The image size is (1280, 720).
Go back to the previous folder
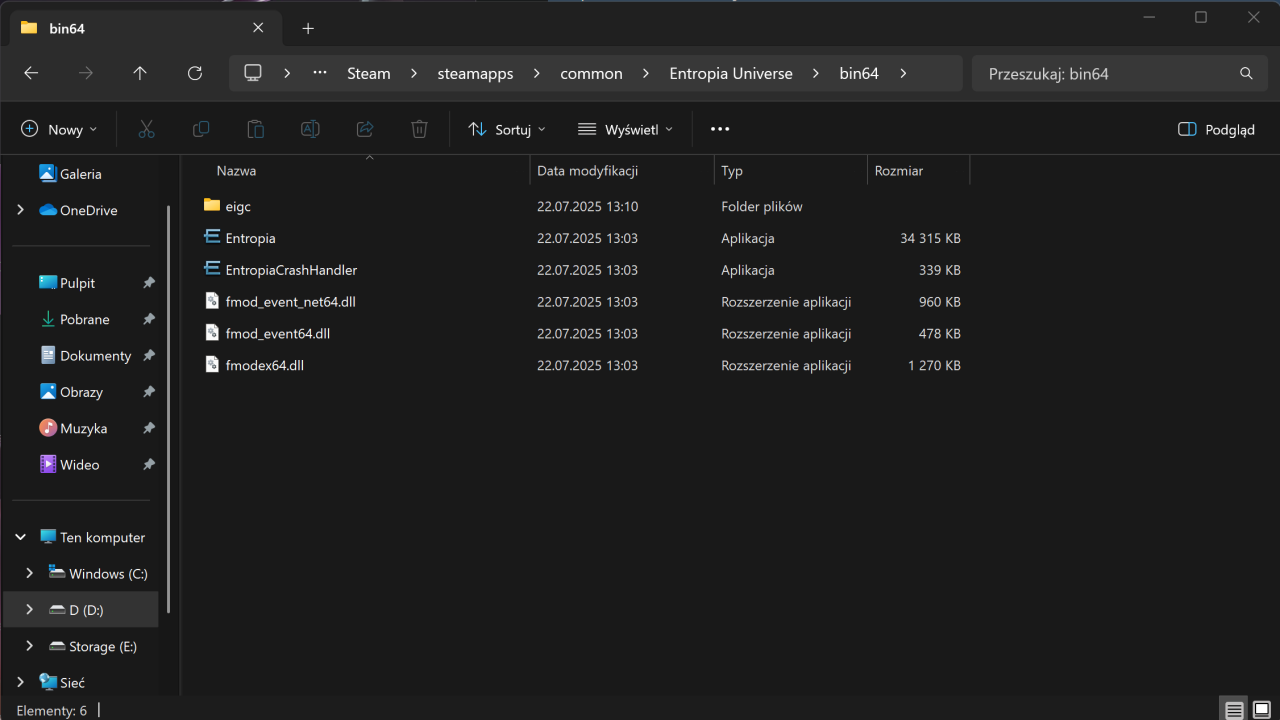click(x=31, y=73)
